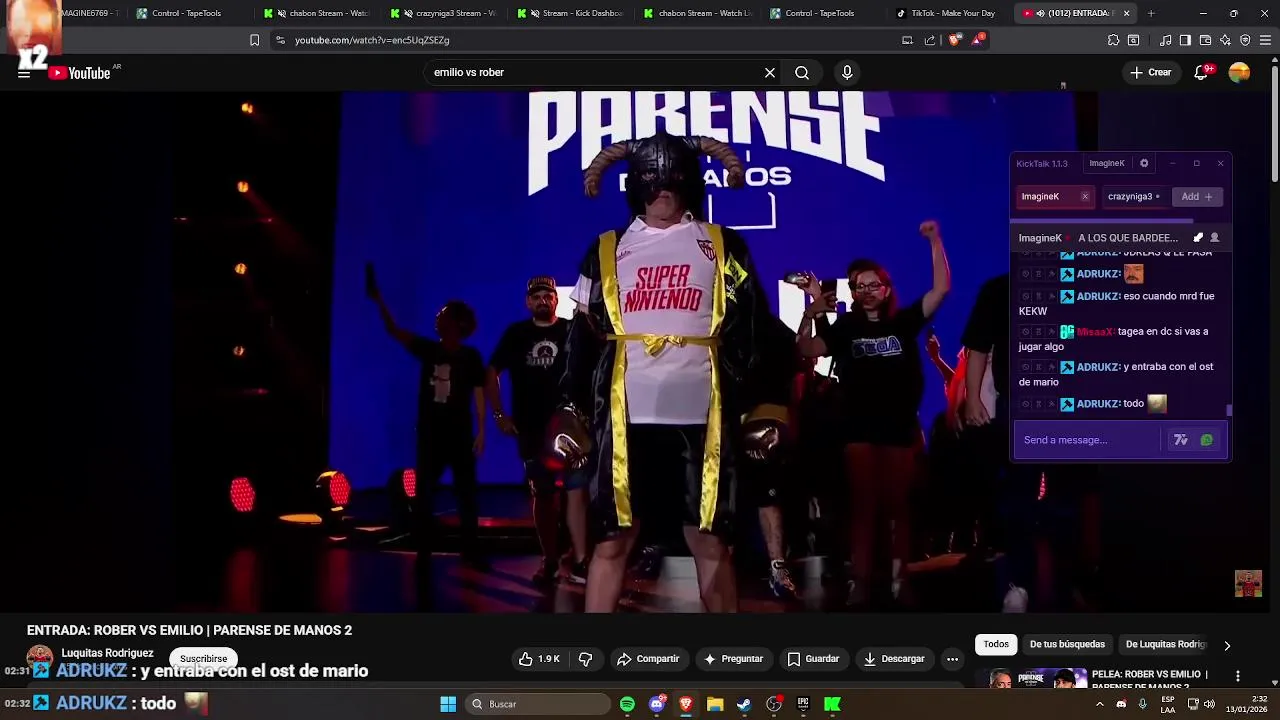
Task: Clear the search text with the X
Action: point(770,73)
